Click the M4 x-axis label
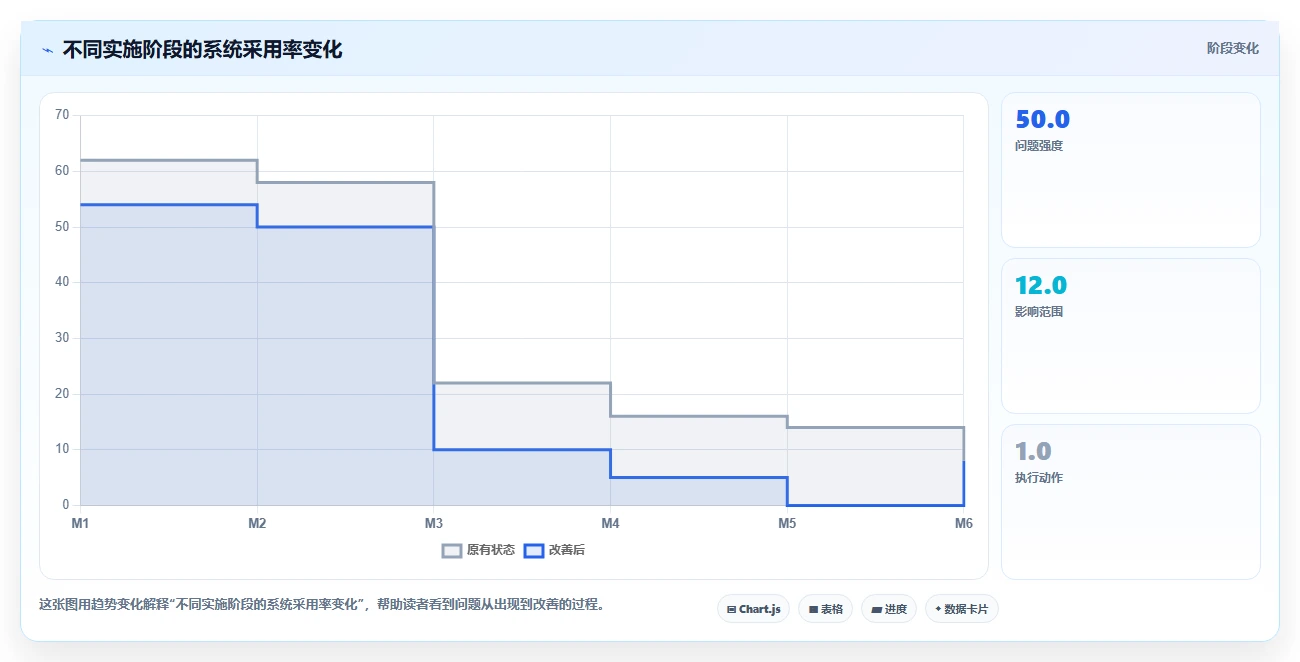Image resolution: width=1300 pixels, height=662 pixels. (610, 523)
